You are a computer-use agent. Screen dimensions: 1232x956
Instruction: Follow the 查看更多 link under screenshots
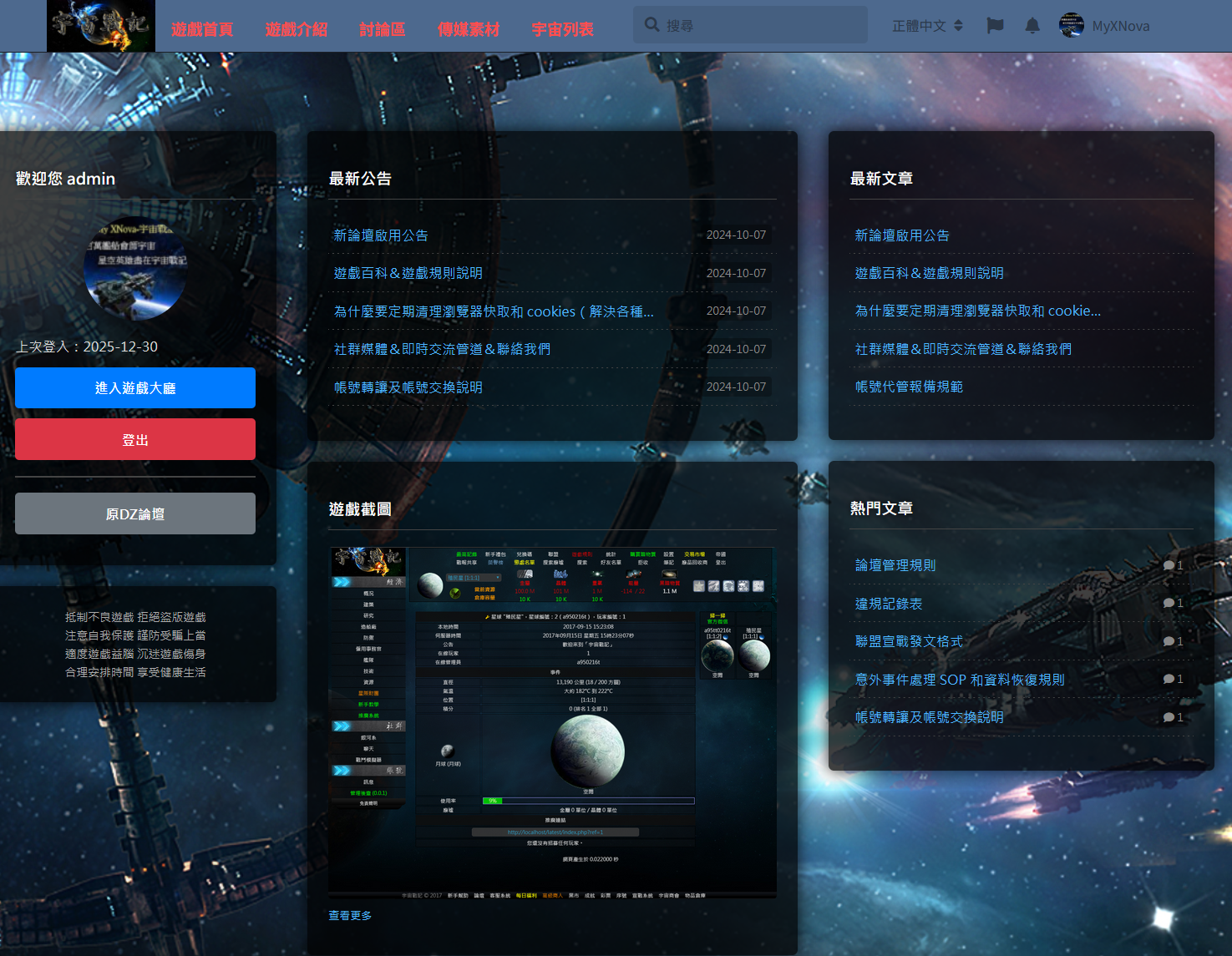coord(350,915)
